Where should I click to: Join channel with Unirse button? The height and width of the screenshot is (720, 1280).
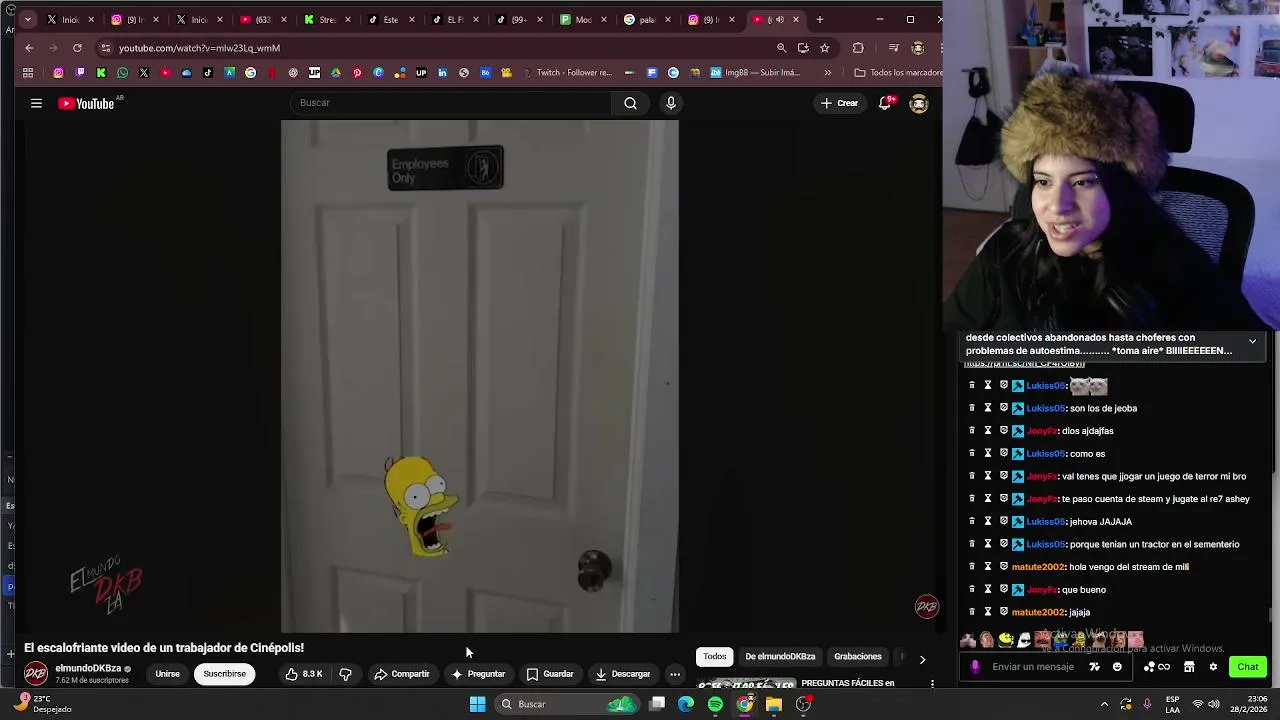(x=167, y=674)
